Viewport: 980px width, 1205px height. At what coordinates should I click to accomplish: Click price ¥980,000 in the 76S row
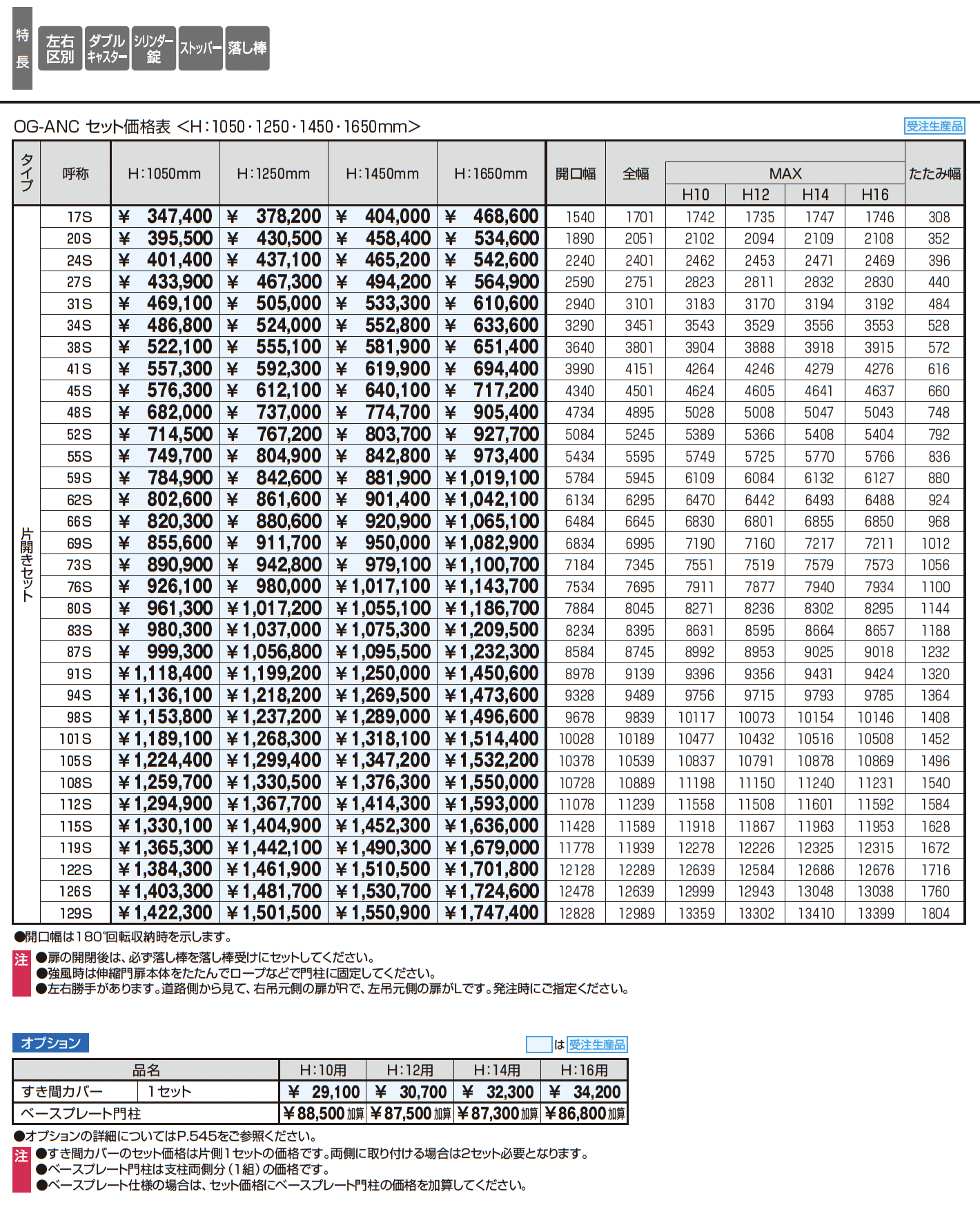click(275, 587)
